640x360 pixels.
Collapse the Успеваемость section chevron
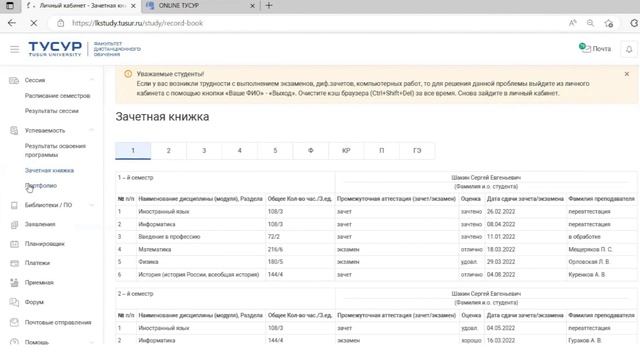[91, 130]
